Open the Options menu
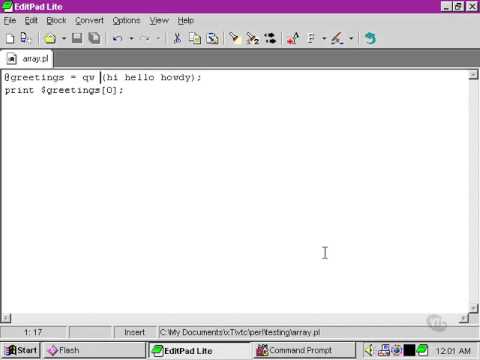This screenshot has height=360, width=480. [x=126, y=21]
